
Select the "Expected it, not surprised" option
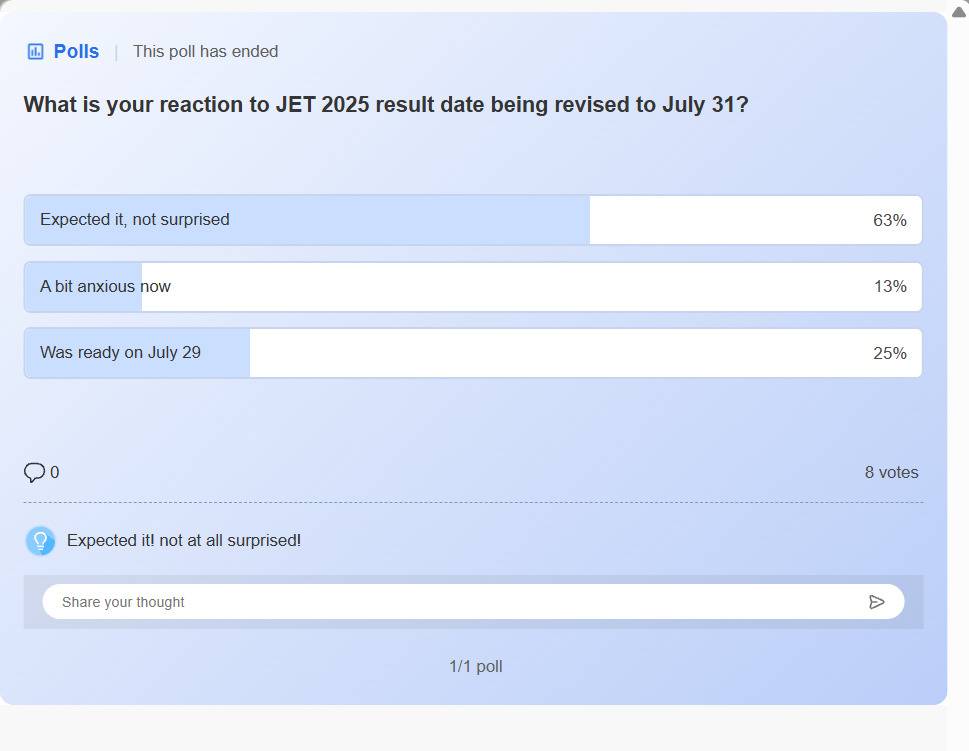[135, 220]
